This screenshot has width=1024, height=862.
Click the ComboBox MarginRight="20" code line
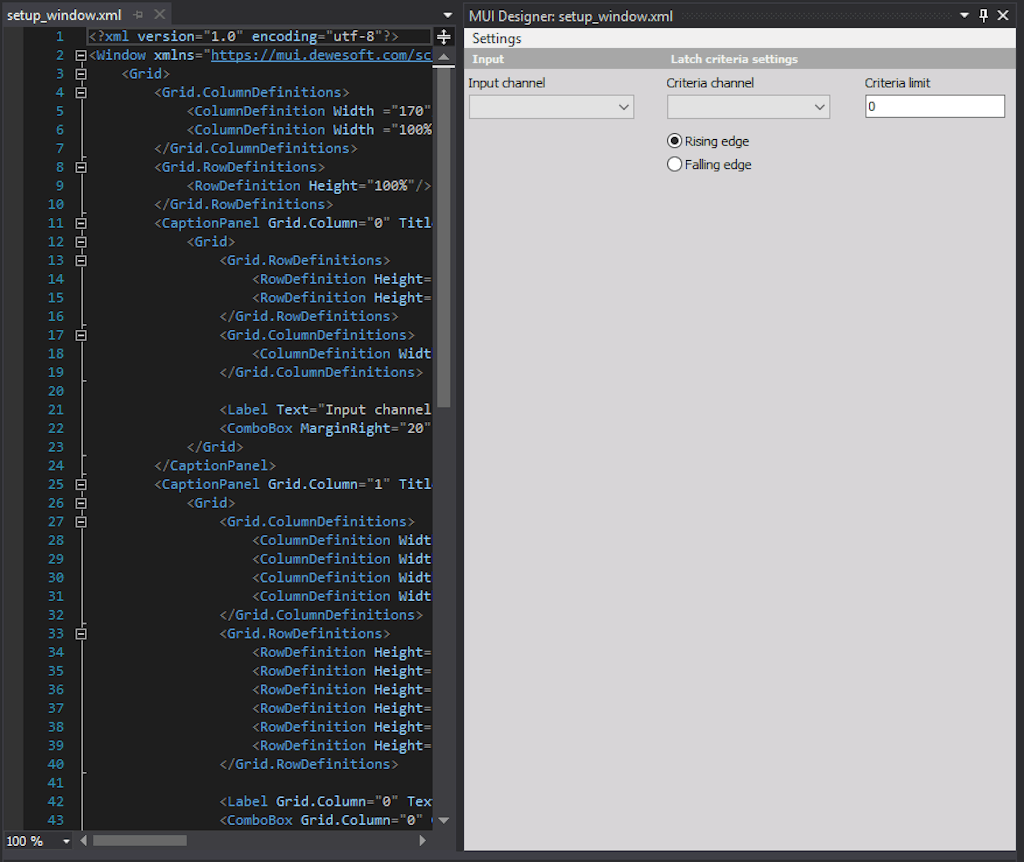[x=325, y=428]
